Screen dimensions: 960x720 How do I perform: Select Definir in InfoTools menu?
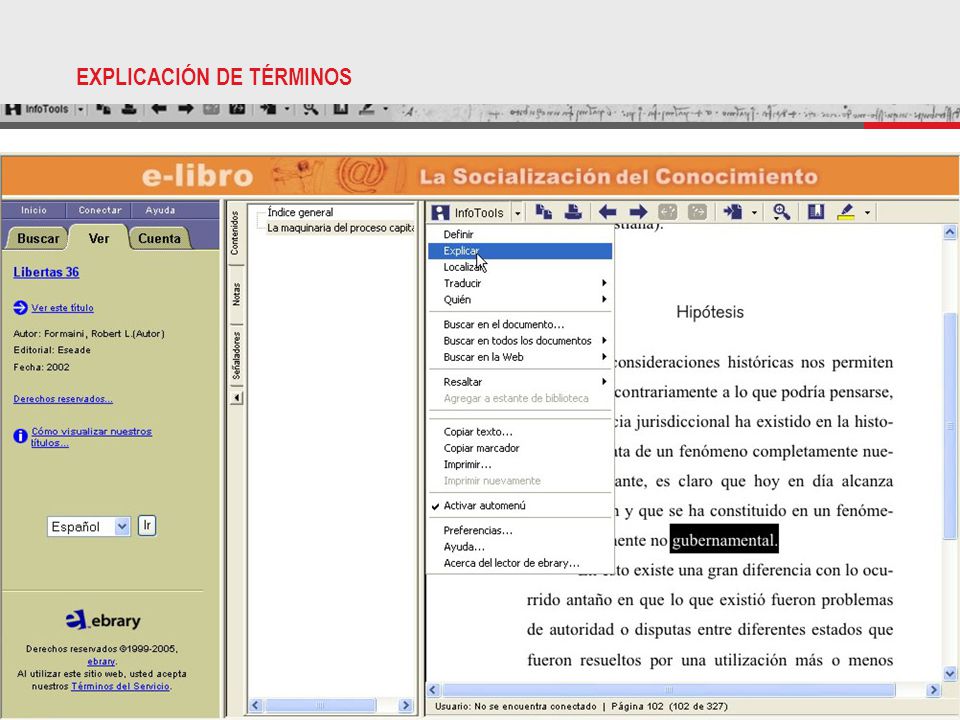point(520,234)
